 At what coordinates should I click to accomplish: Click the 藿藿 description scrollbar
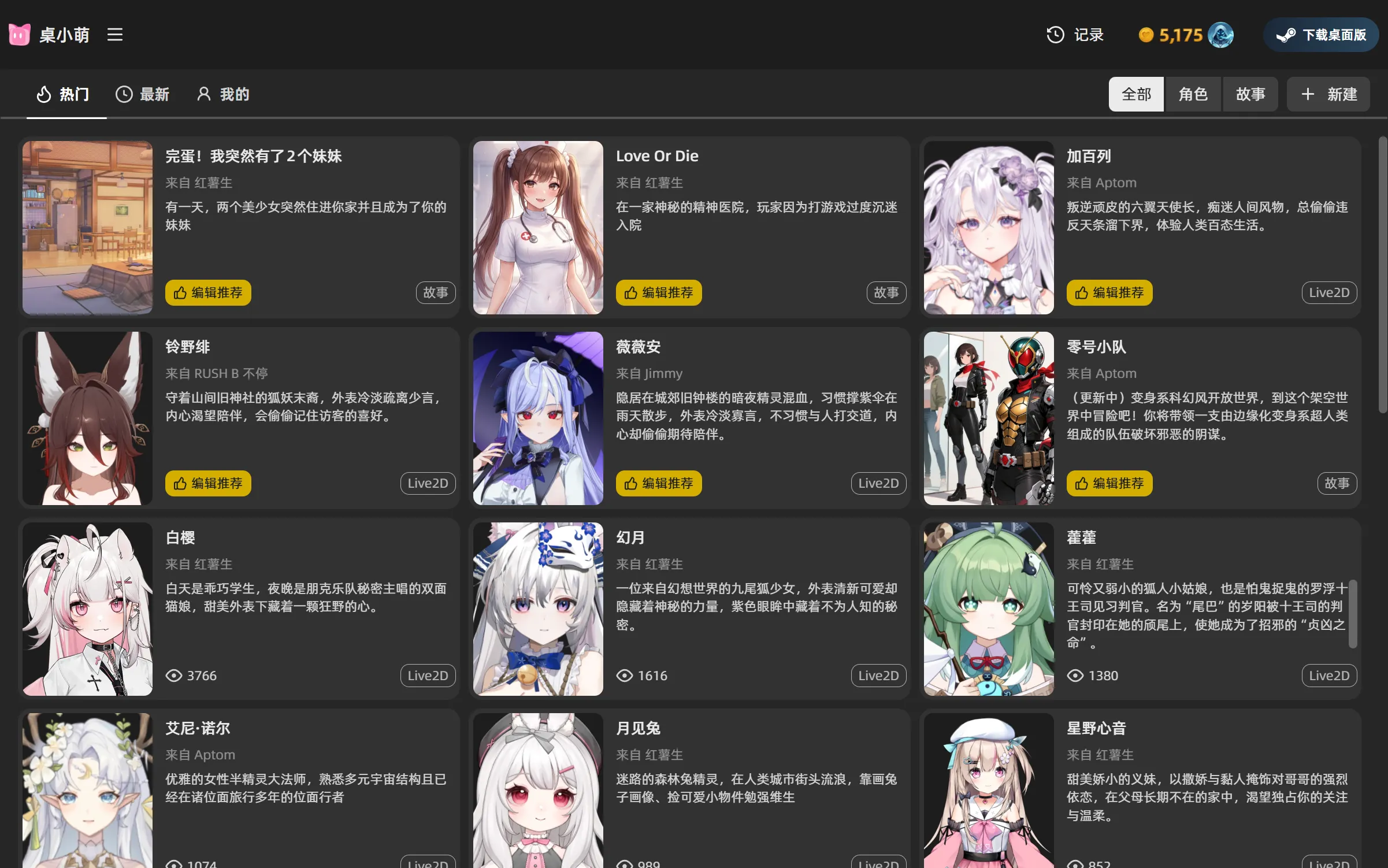click(x=1352, y=614)
